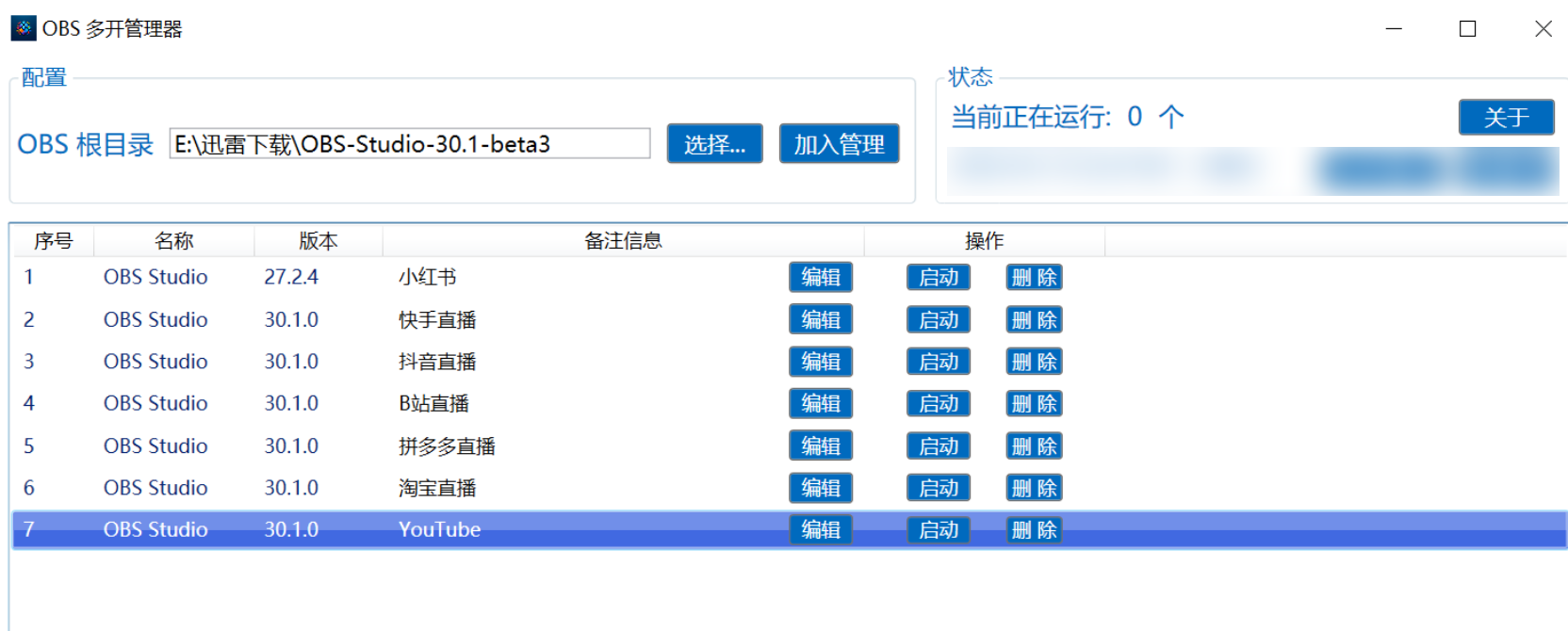The image size is (1568, 631).
Task: Select the 拼多多直播 remark cell
Action: [x=447, y=445]
